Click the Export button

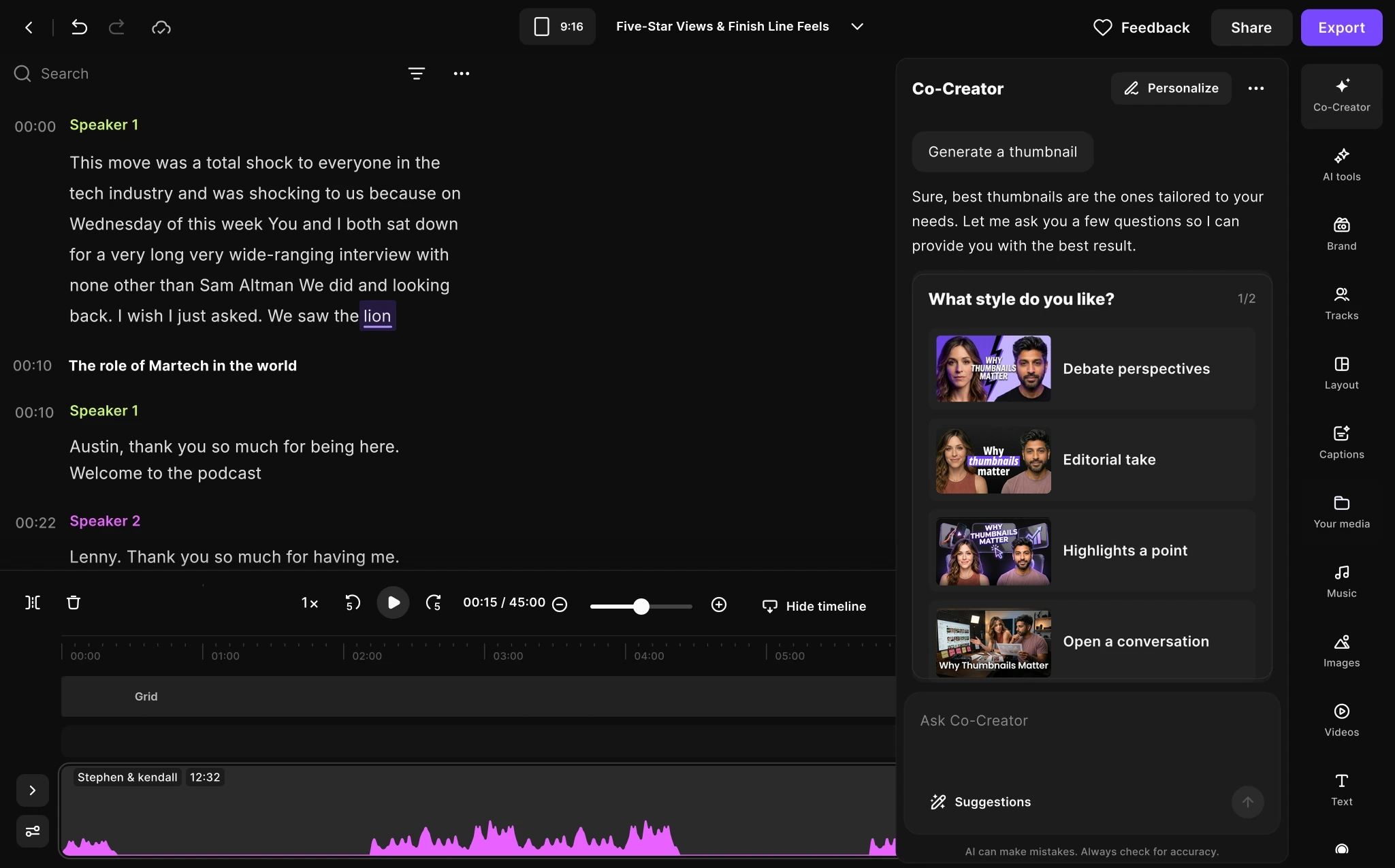tap(1341, 27)
